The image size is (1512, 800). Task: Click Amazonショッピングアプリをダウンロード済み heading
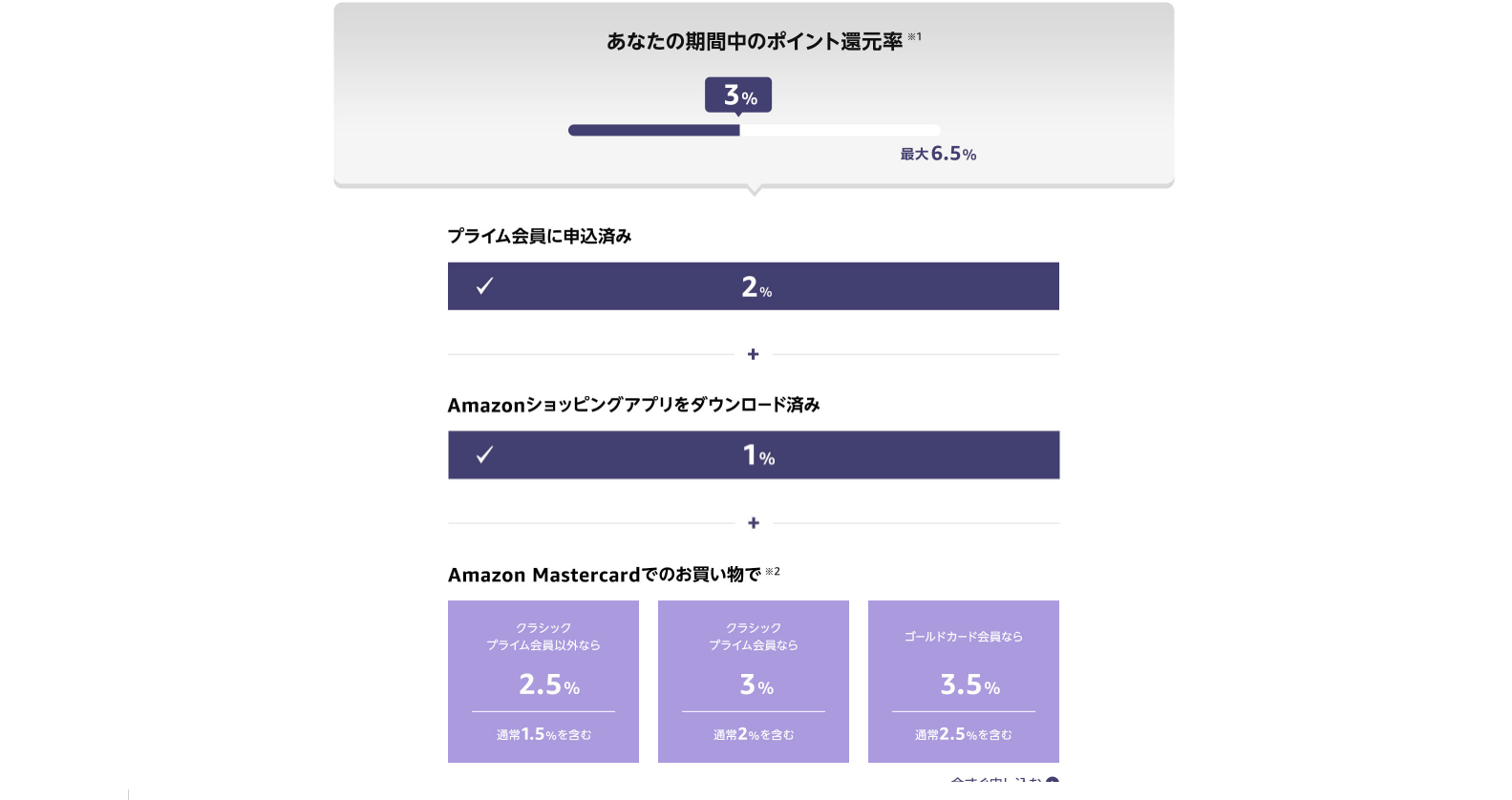tap(633, 405)
